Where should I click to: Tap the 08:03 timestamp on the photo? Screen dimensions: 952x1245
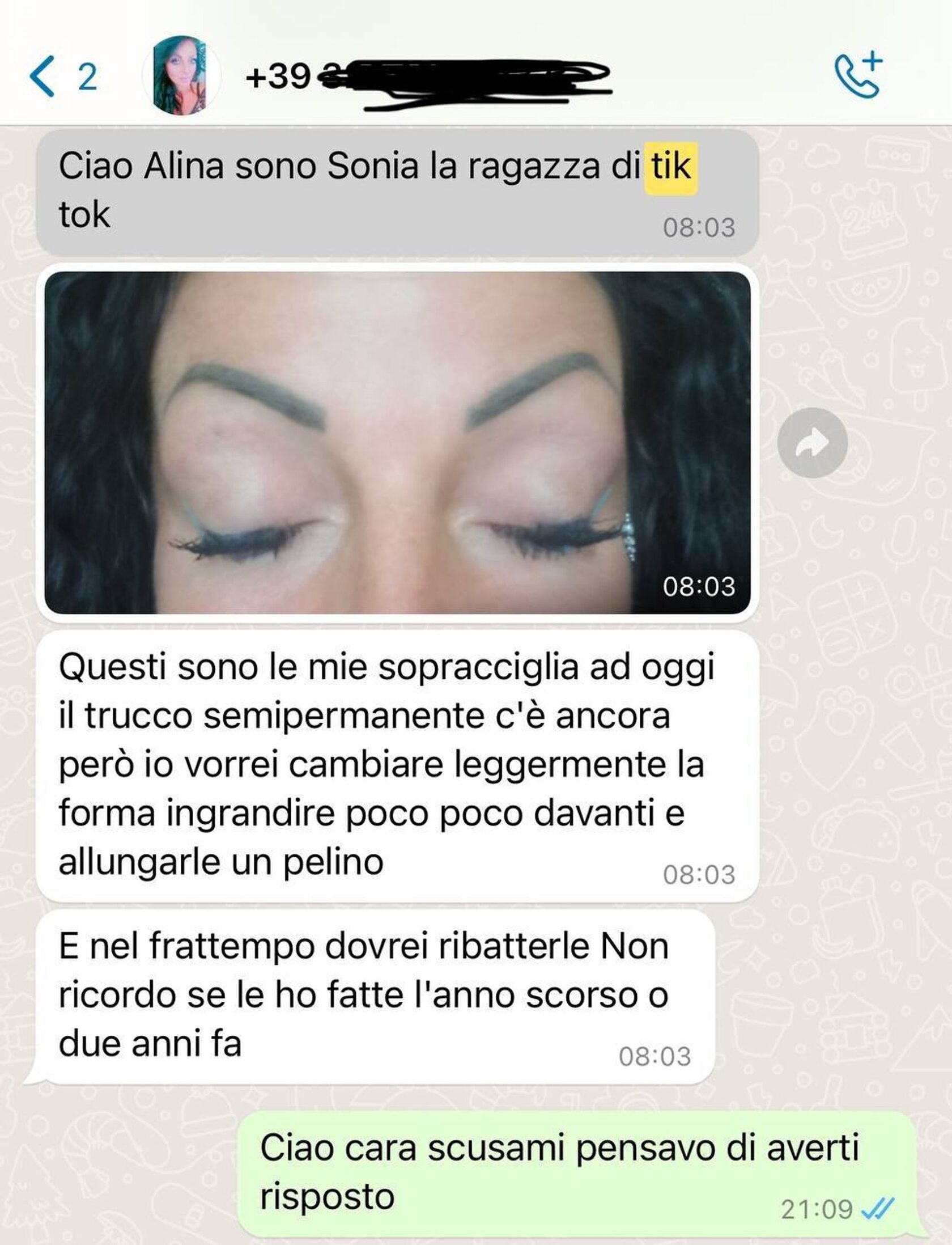point(699,586)
